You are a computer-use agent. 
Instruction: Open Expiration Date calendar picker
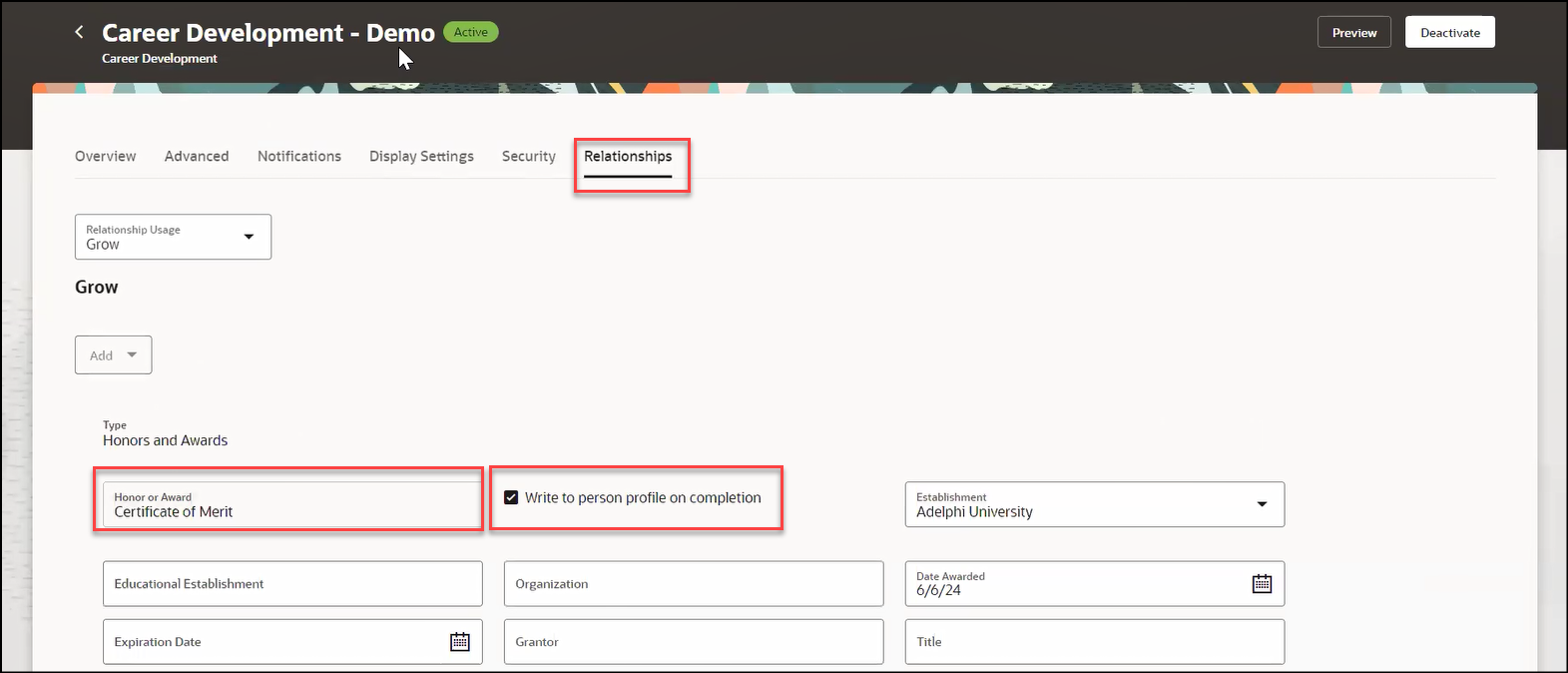[459, 642]
